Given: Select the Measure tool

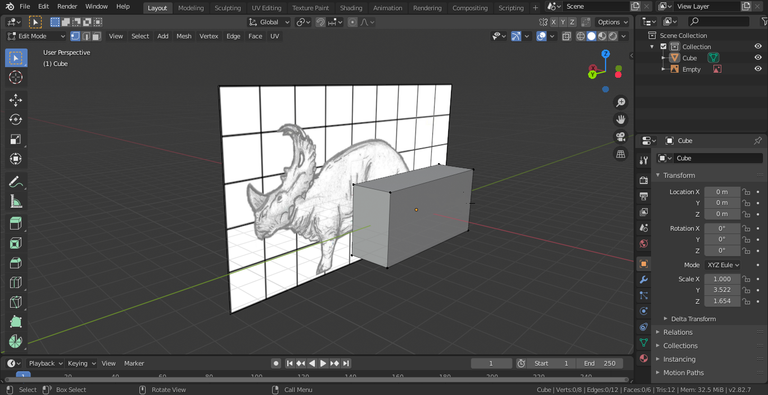Looking at the screenshot, I should click(16, 201).
